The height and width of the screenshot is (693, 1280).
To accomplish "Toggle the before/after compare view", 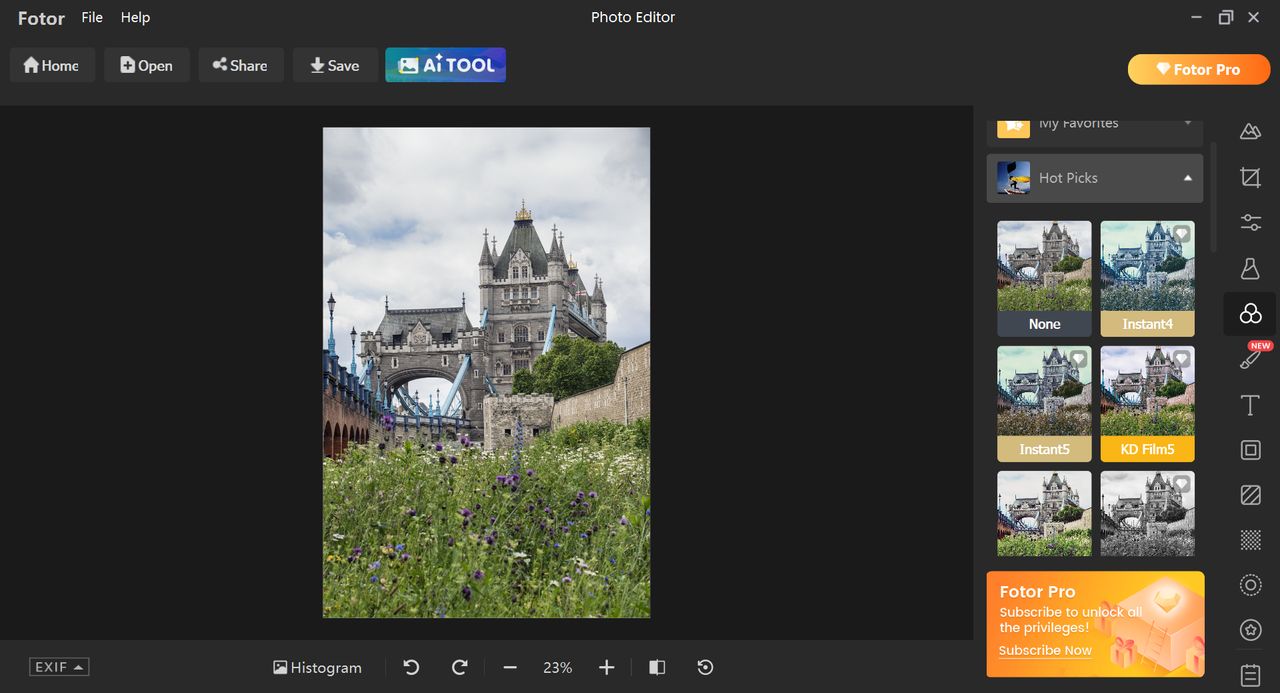I will tap(657, 667).
